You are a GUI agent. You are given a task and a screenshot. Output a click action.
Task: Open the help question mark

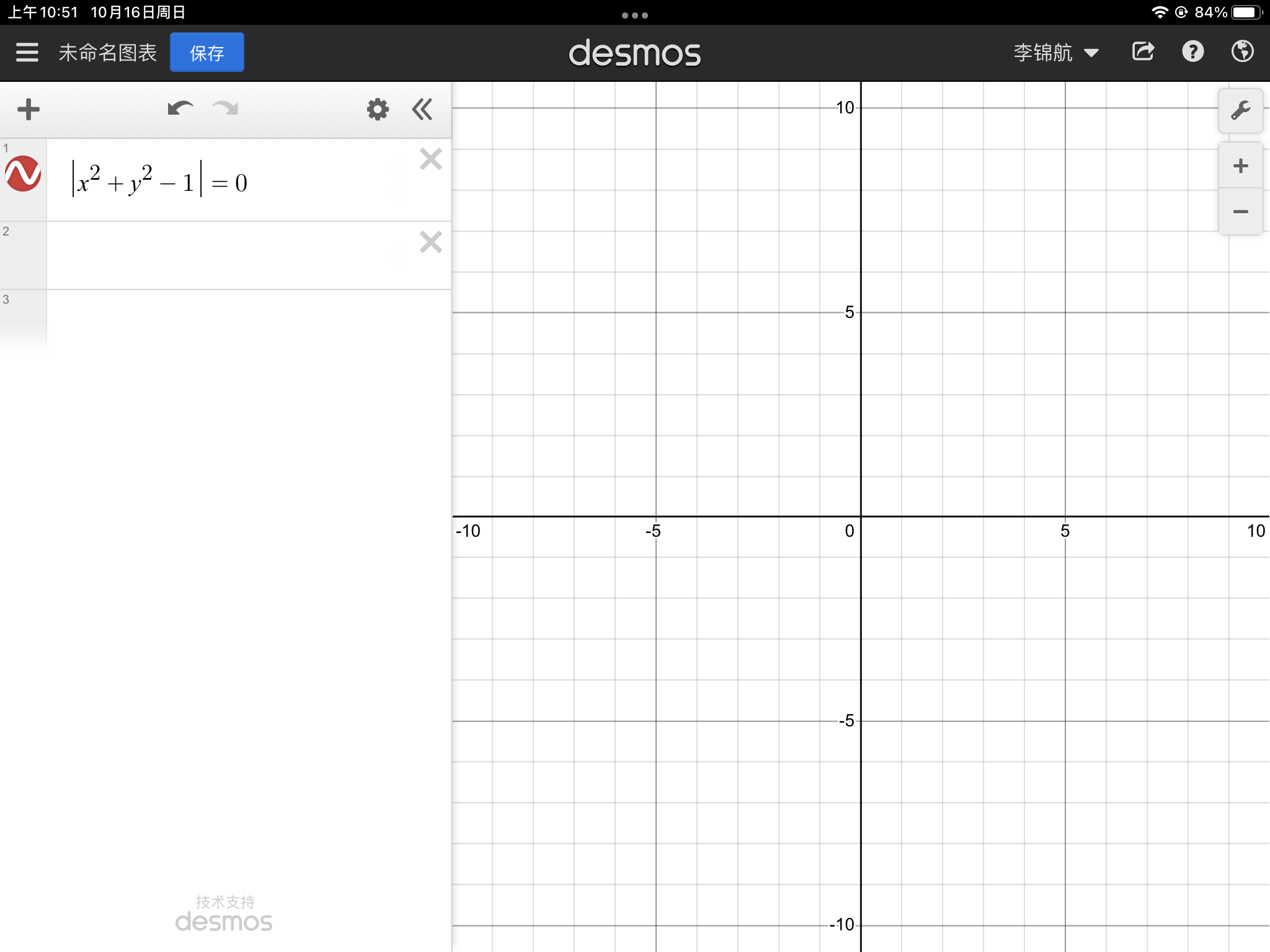click(x=1192, y=52)
